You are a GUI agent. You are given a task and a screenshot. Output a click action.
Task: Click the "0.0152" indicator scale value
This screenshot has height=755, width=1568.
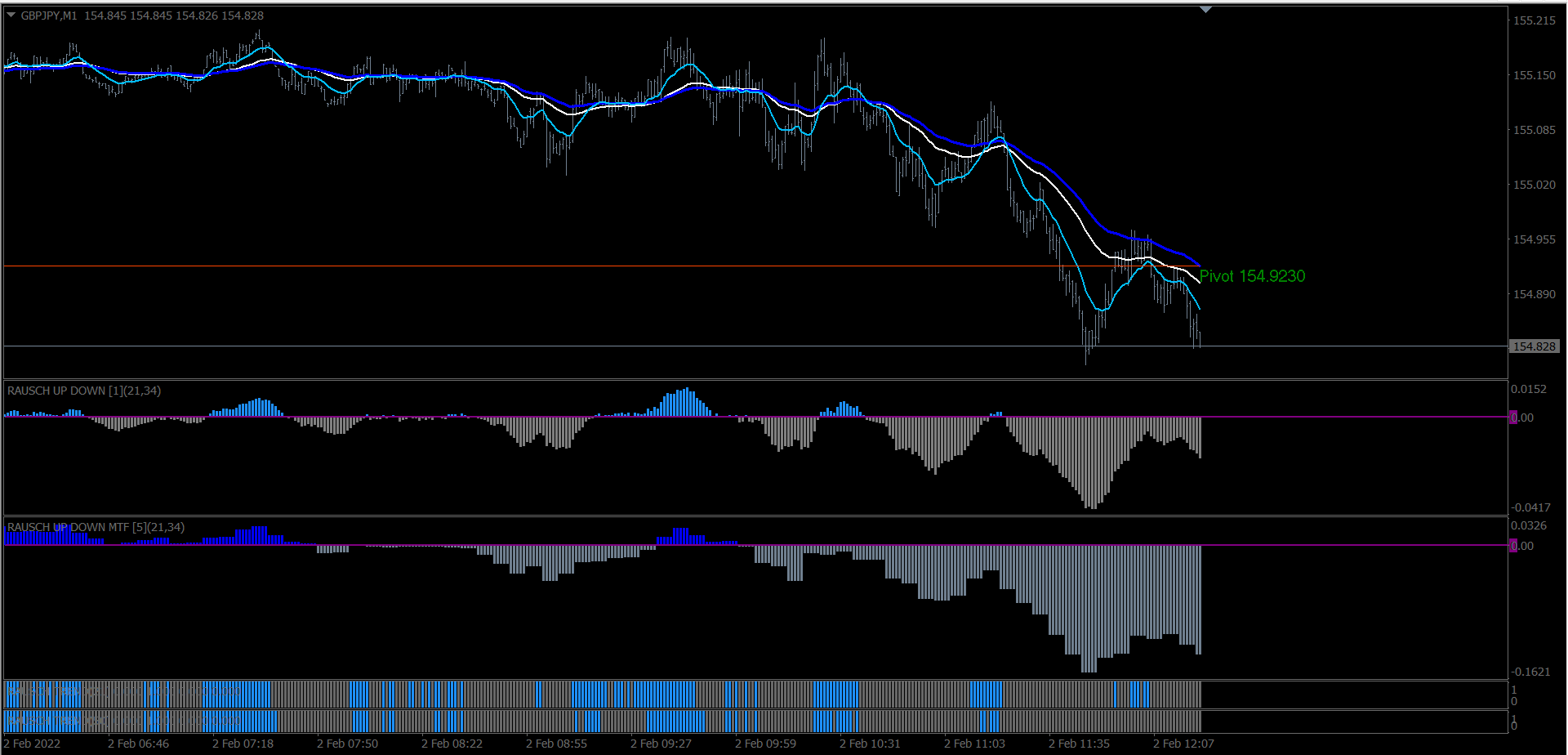[1529, 389]
